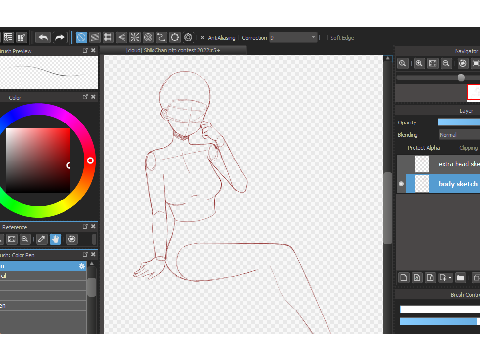Select the body sketch layer

(x=458, y=184)
